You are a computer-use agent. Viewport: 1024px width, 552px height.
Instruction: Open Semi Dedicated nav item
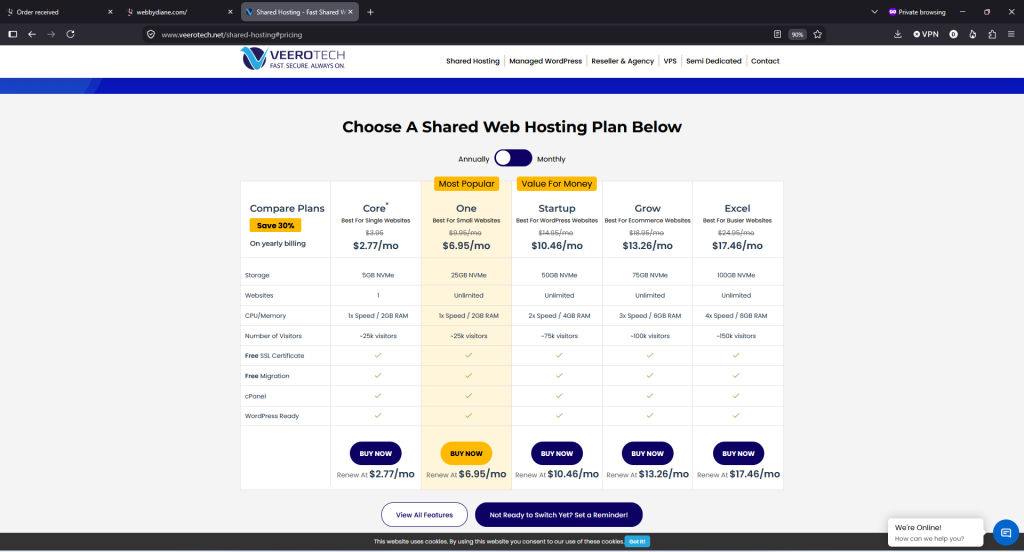[714, 61]
